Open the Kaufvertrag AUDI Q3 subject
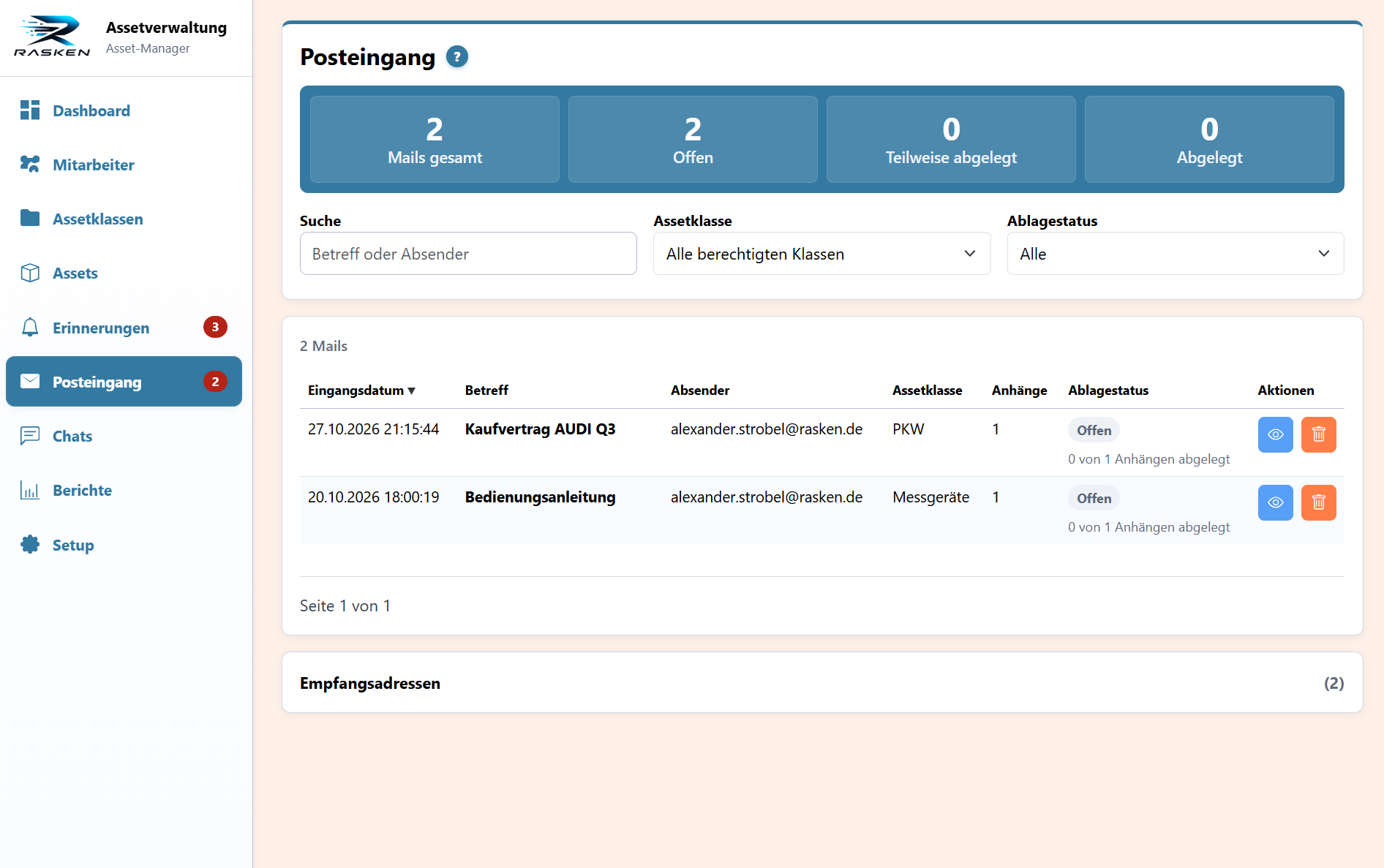This screenshot has height=868, width=1384. (540, 429)
